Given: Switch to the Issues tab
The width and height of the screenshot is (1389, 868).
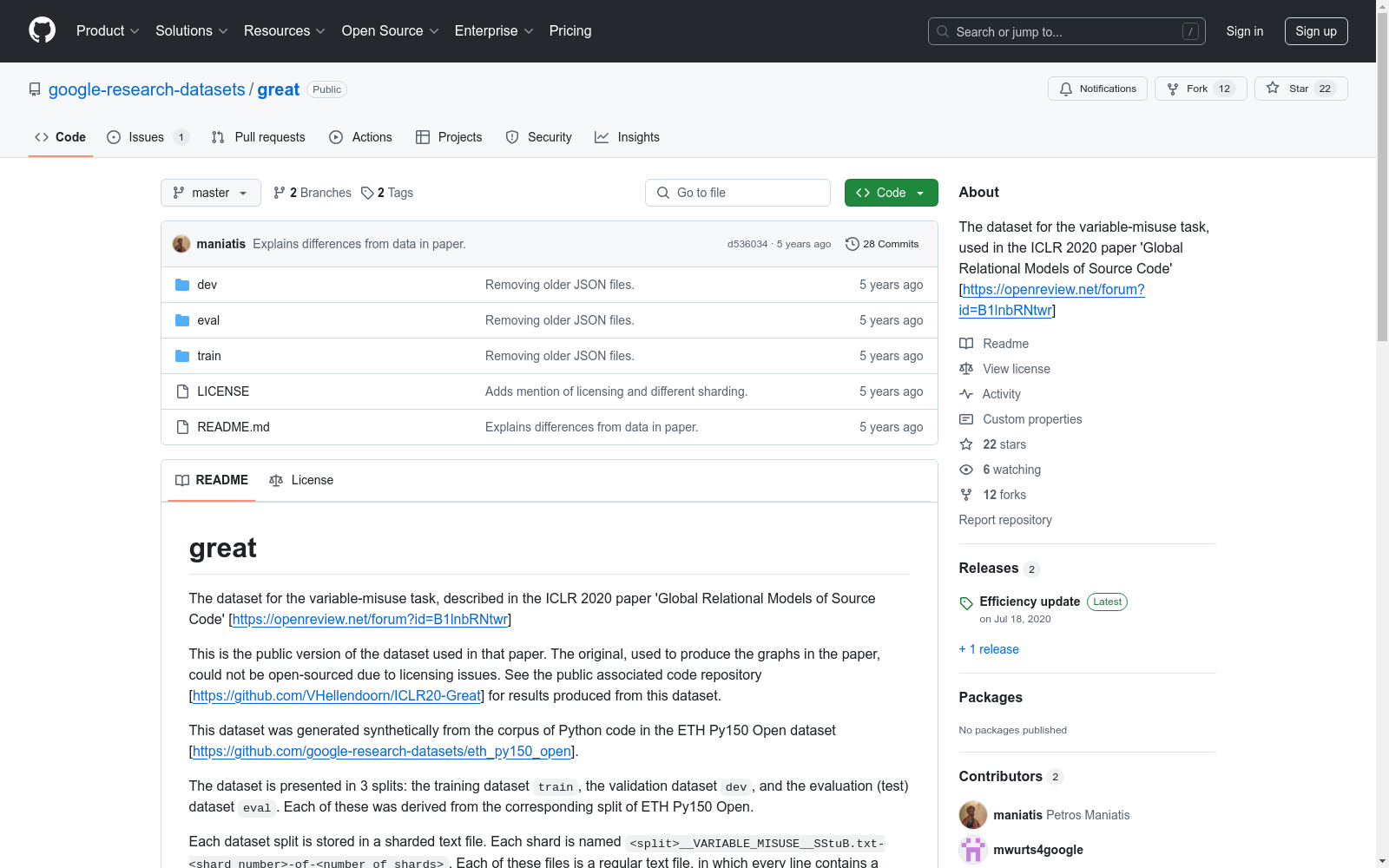Looking at the screenshot, I should [148, 137].
